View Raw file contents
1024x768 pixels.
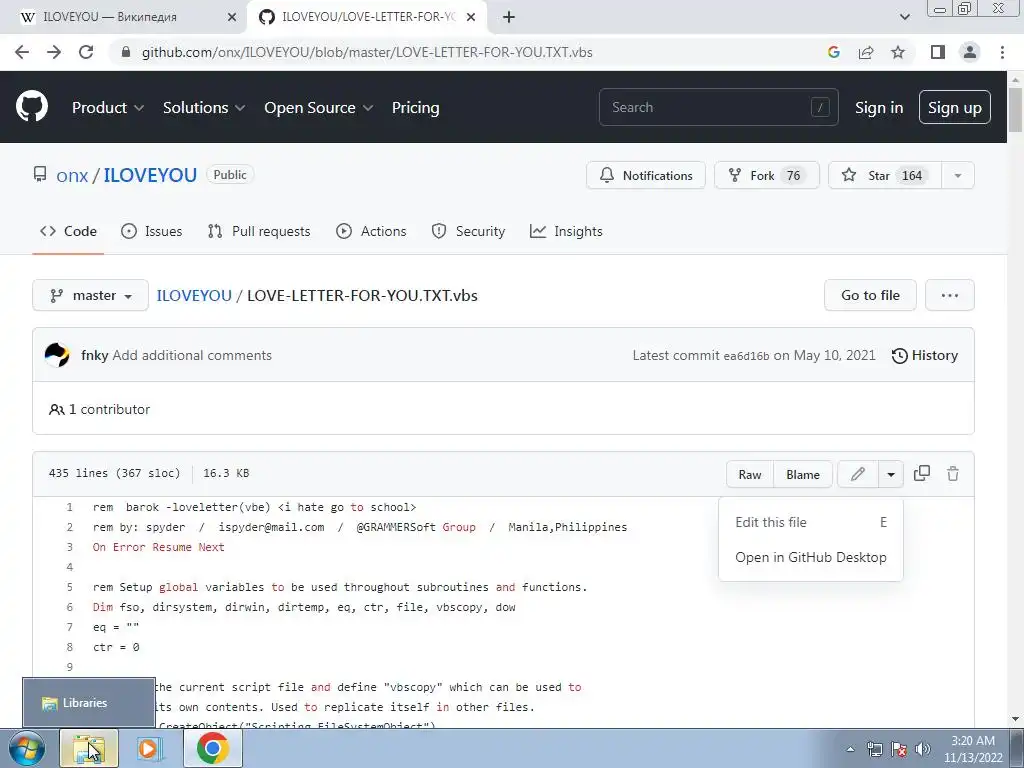tap(750, 474)
